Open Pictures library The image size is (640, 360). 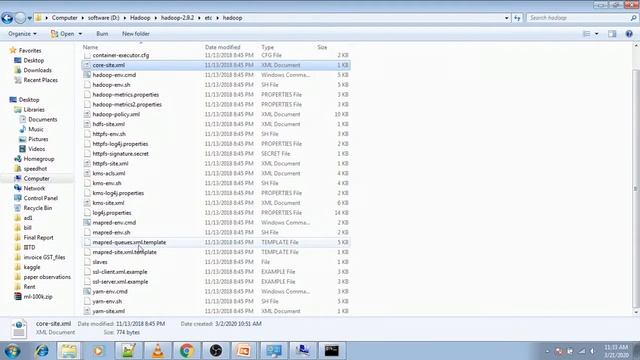tap(38, 139)
